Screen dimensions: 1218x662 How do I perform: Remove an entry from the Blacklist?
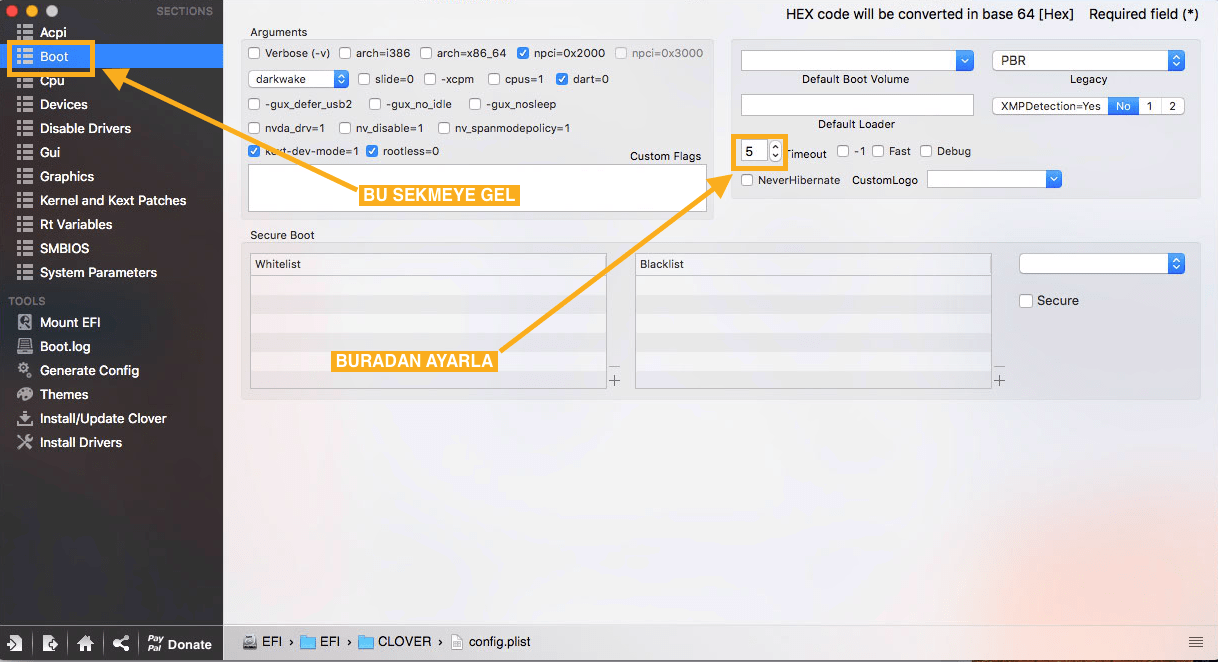[x=999, y=367]
